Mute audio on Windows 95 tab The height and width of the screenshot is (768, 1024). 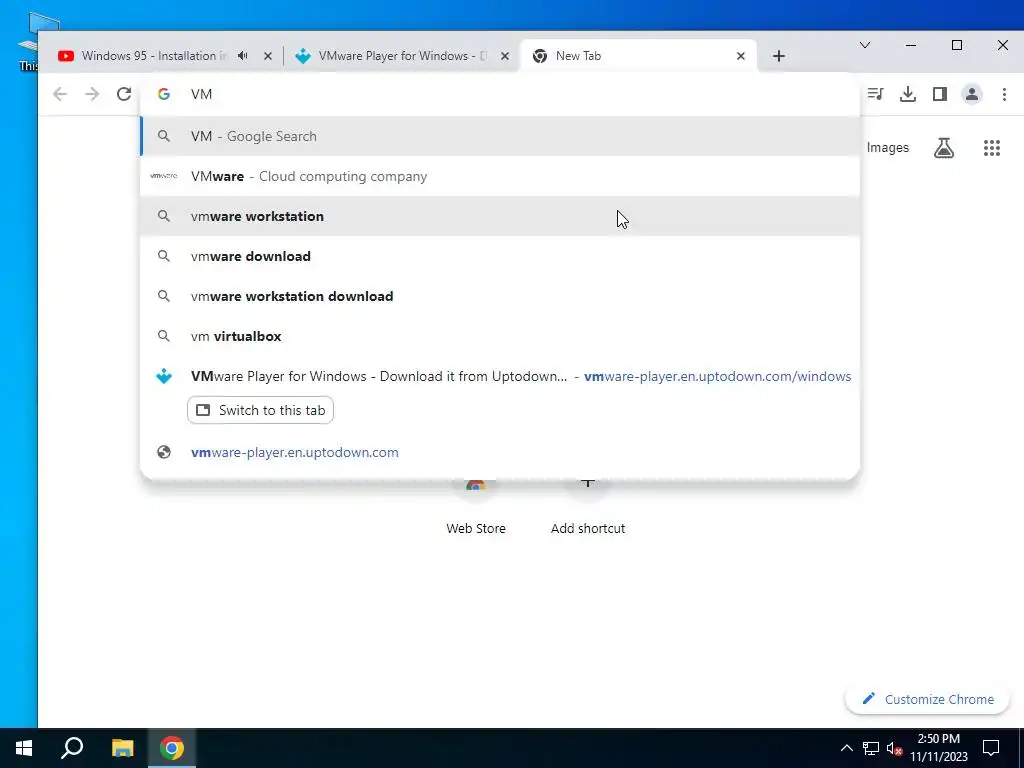[x=243, y=56]
